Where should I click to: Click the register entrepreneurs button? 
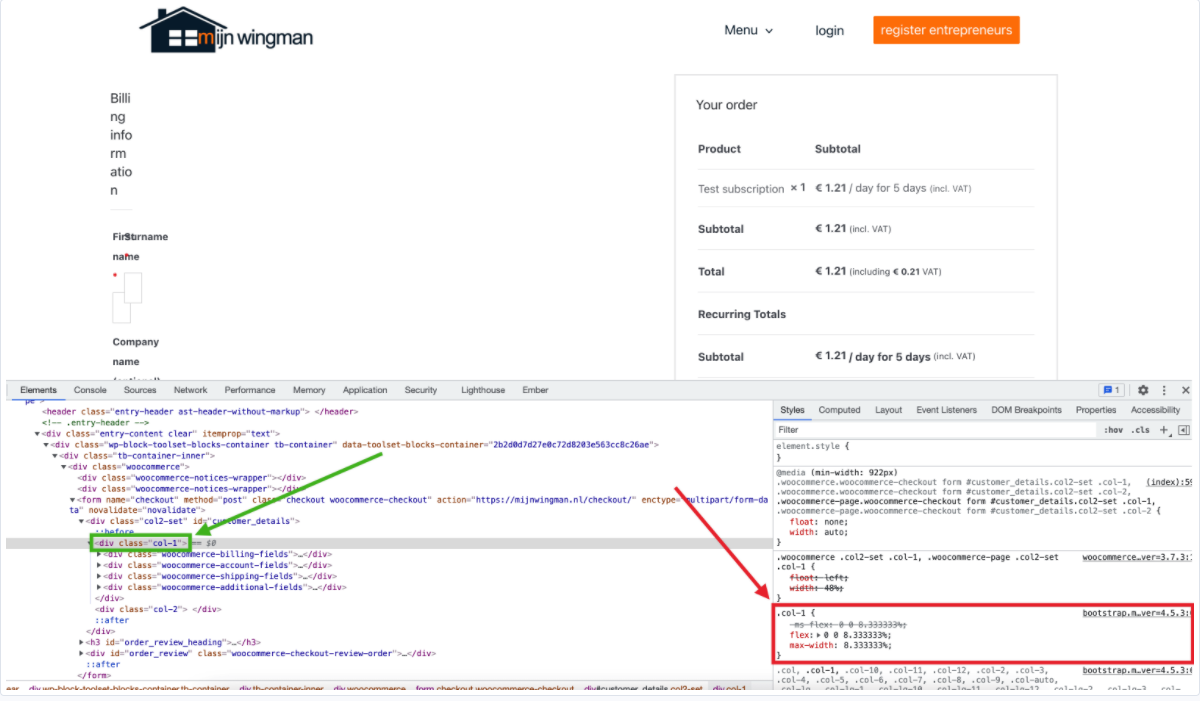tap(946, 30)
